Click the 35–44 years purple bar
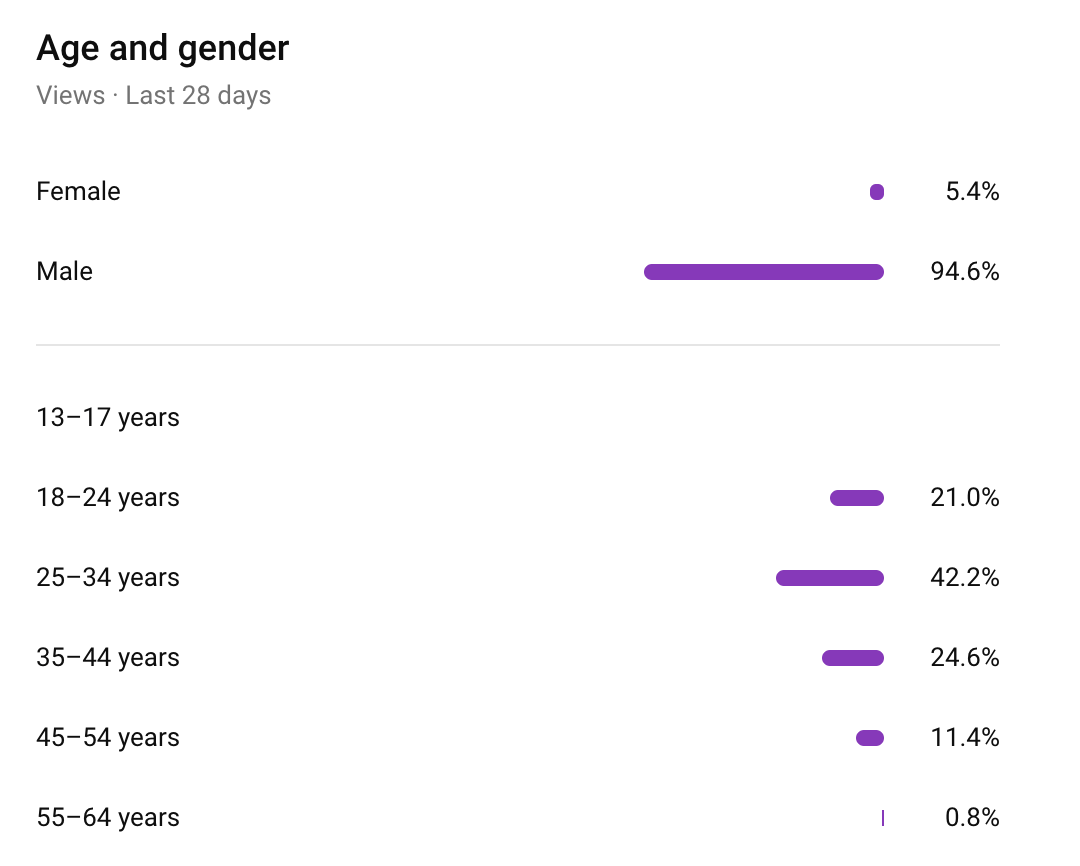The height and width of the screenshot is (866, 1080). coord(853,658)
